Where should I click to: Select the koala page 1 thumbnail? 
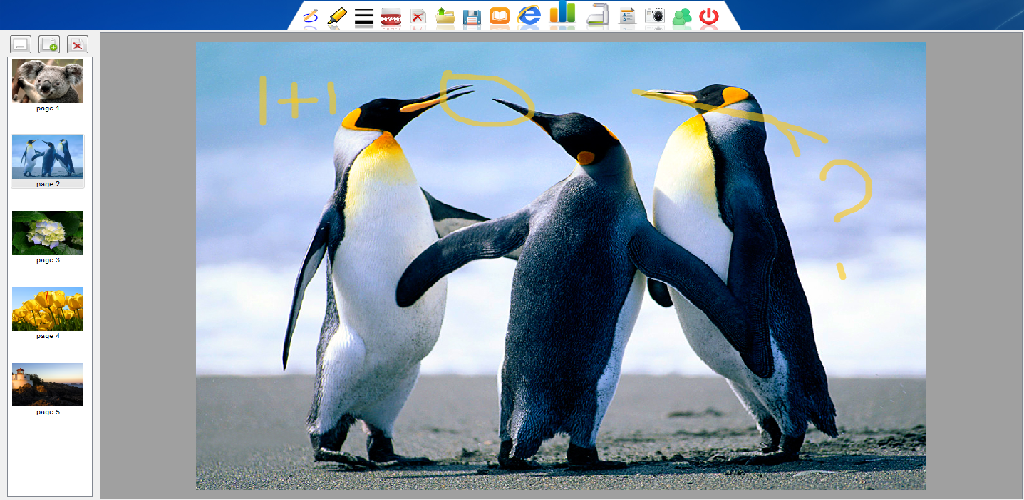tap(47, 82)
